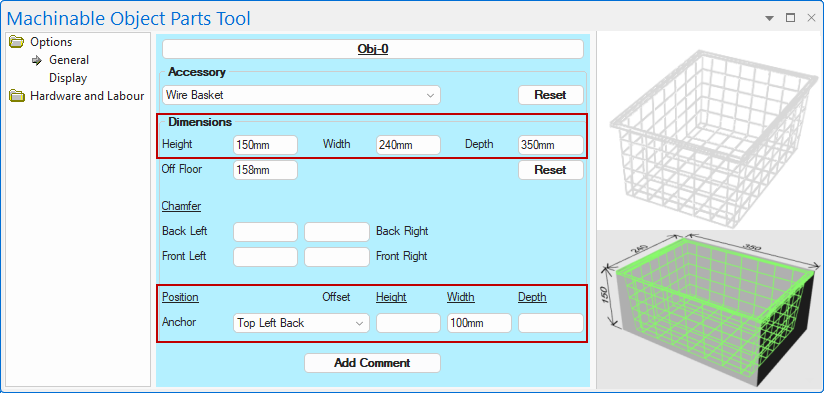Click the Accessory group heading
This screenshot has height=393, width=824.
(x=197, y=72)
